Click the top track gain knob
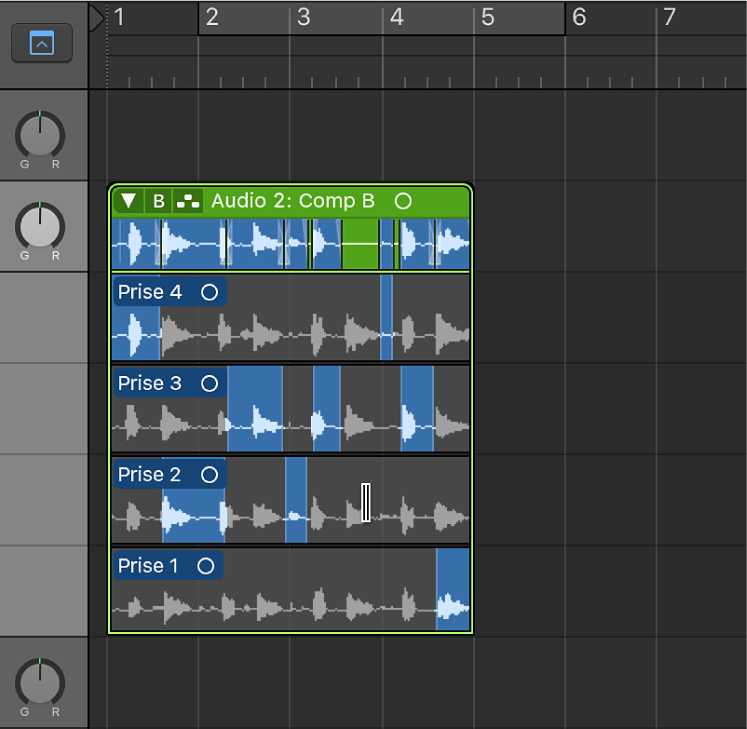 tap(40, 134)
